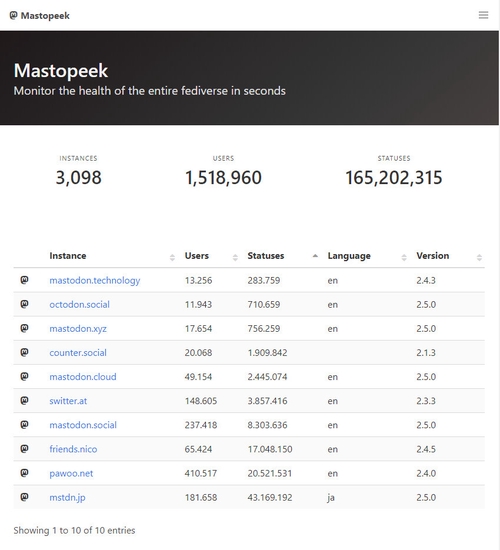The width and height of the screenshot is (500, 550).
Task: Click the Mastodon icon beside switter.at
Action: (24, 401)
